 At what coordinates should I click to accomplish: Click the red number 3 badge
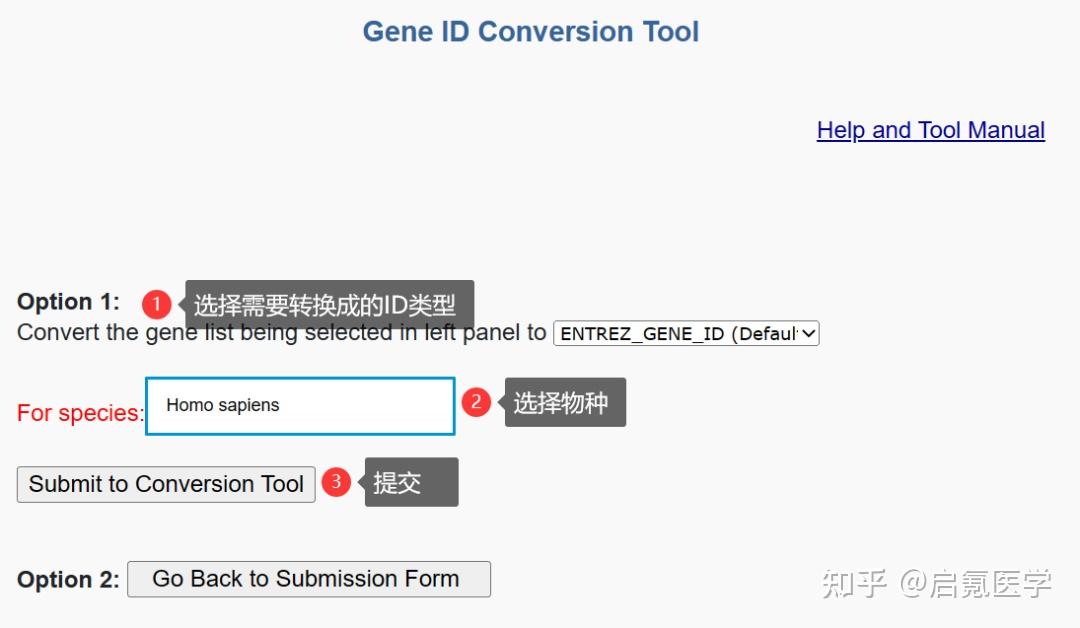point(336,482)
